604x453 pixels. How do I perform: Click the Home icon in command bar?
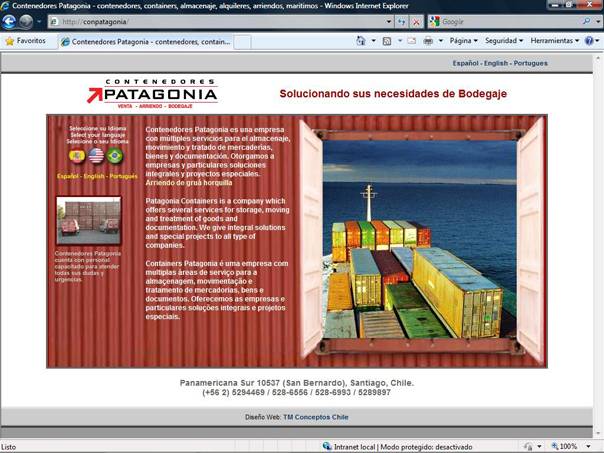pyautogui.click(x=361, y=41)
